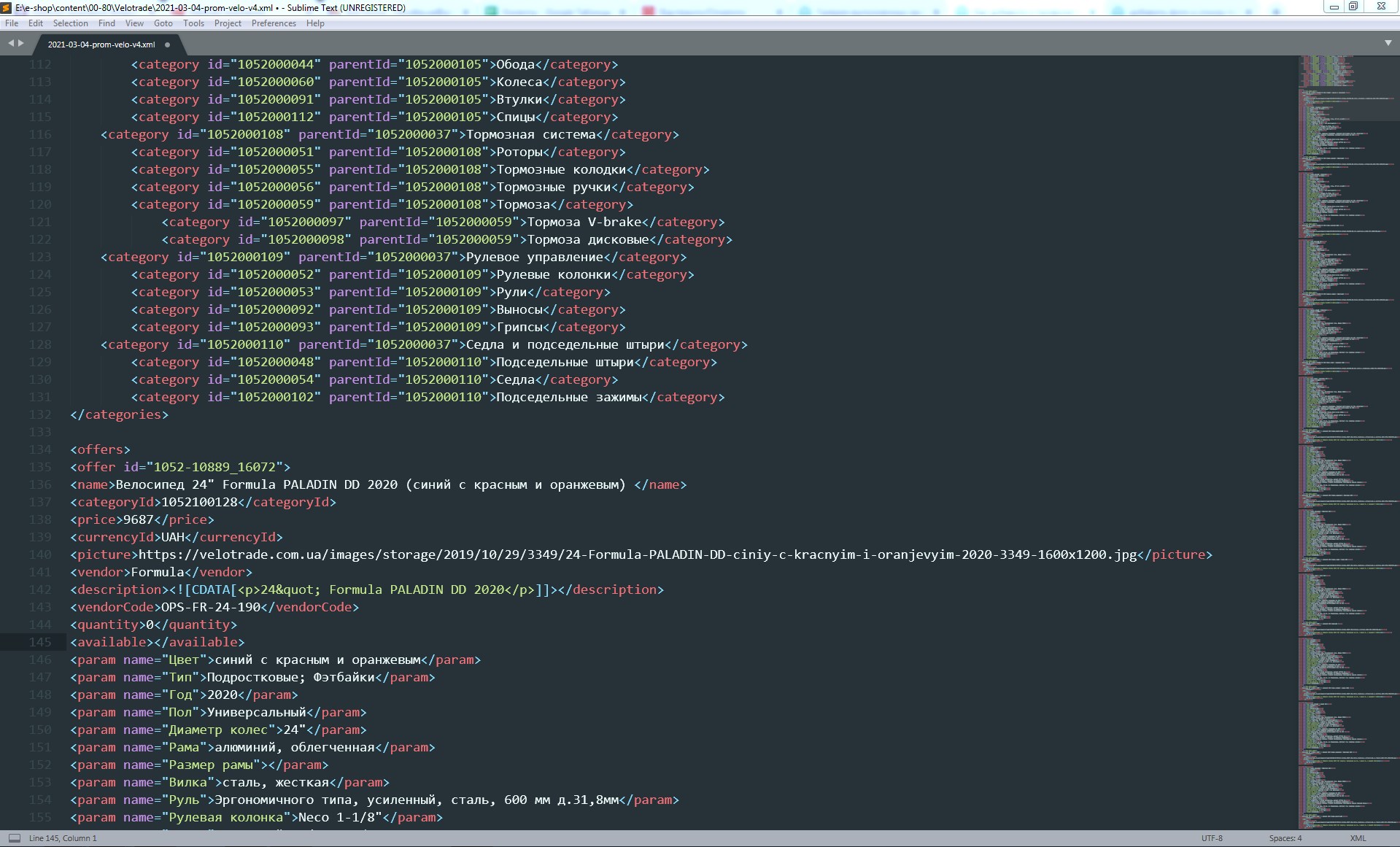
Task: Open the File menu
Action: 12,23
